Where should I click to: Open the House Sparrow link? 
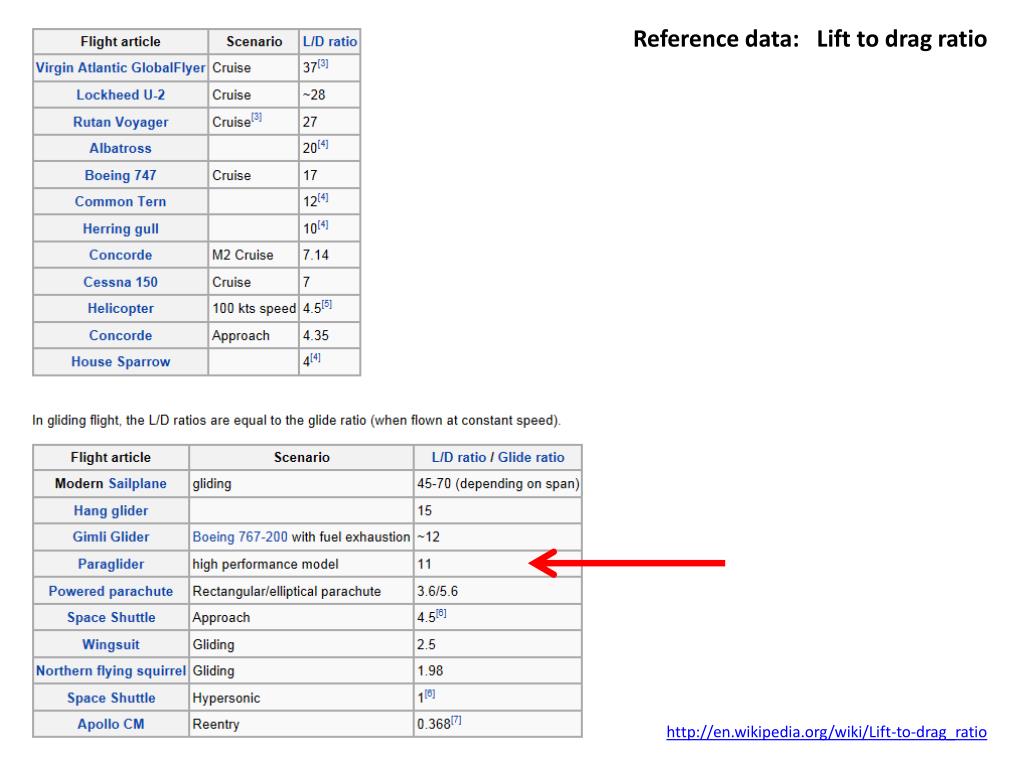click(x=120, y=362)
